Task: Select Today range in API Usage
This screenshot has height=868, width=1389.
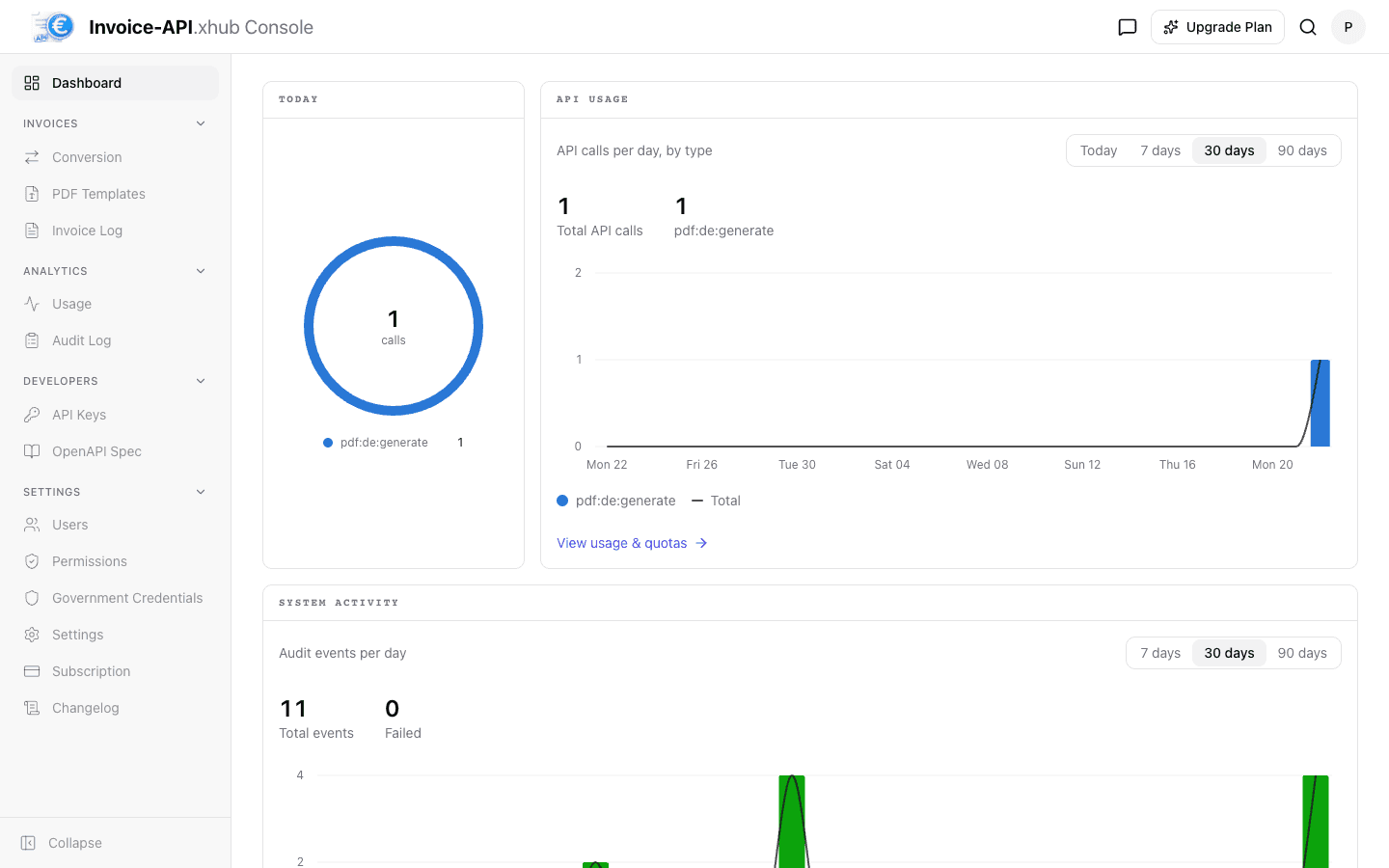Action: click(1099, 150)
